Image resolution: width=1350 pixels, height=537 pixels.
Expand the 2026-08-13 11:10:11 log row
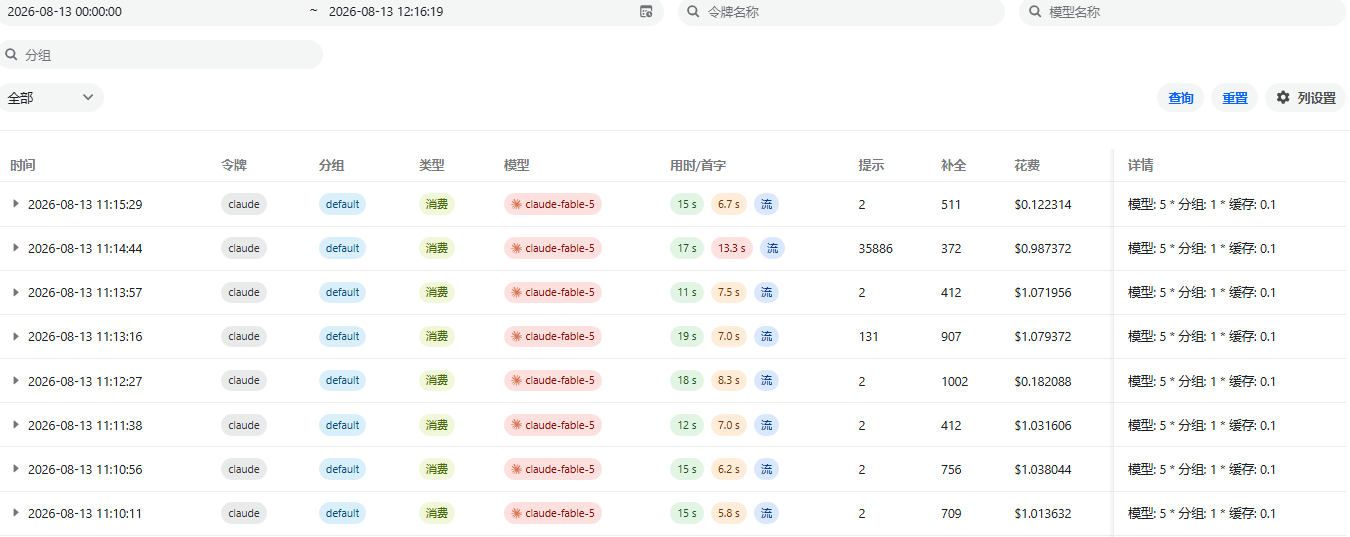pos(15,513)
